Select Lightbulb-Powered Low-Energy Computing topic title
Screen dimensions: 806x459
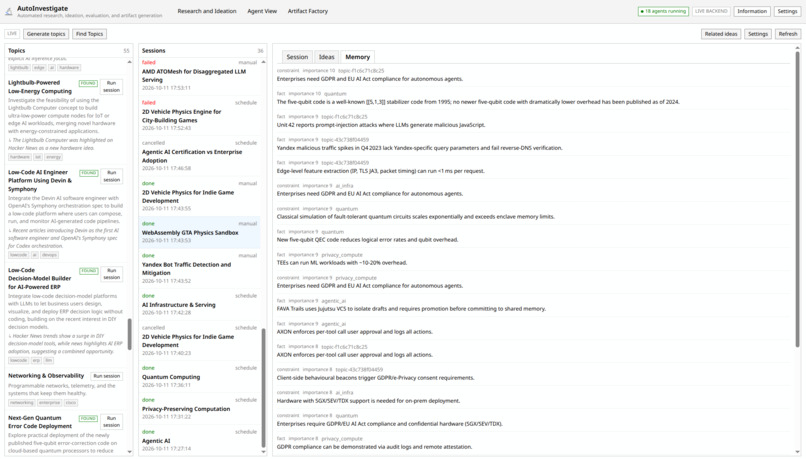pos(40,87)
